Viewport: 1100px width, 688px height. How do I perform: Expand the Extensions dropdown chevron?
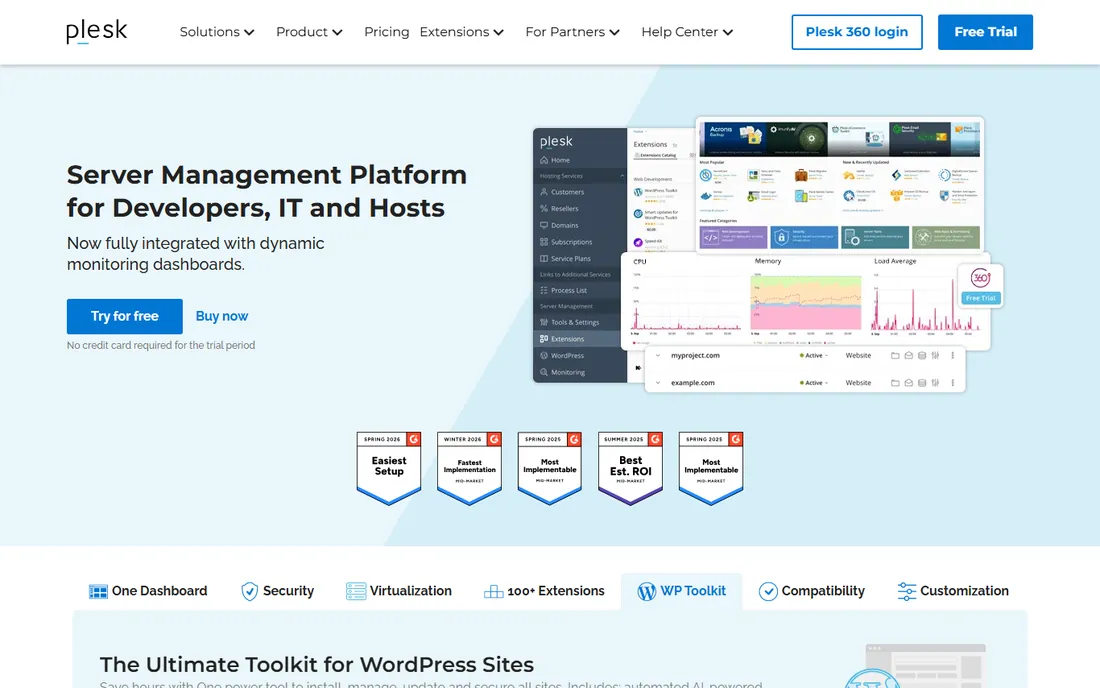[499, 32]
